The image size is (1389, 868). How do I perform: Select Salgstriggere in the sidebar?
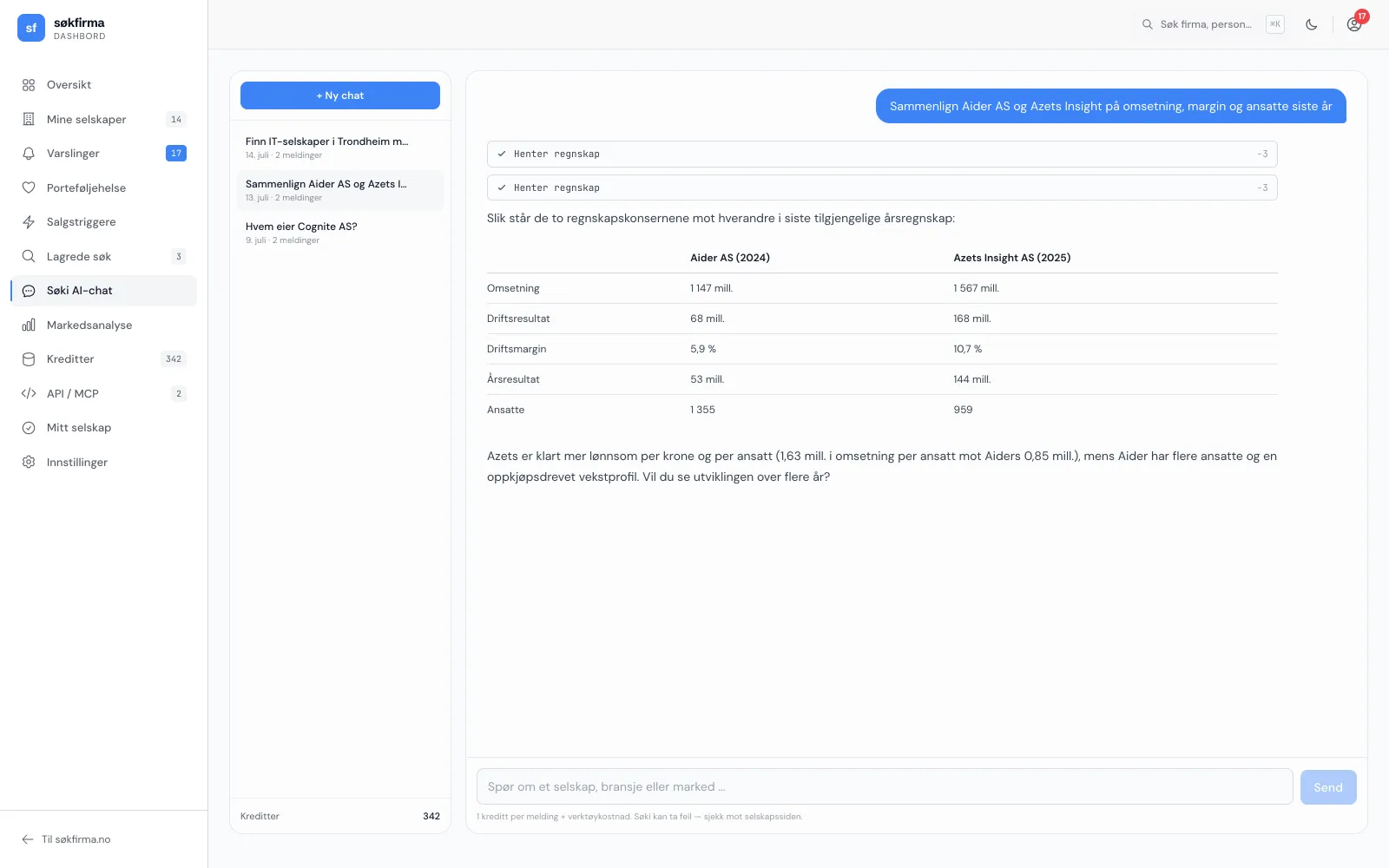tap(104, 222)
